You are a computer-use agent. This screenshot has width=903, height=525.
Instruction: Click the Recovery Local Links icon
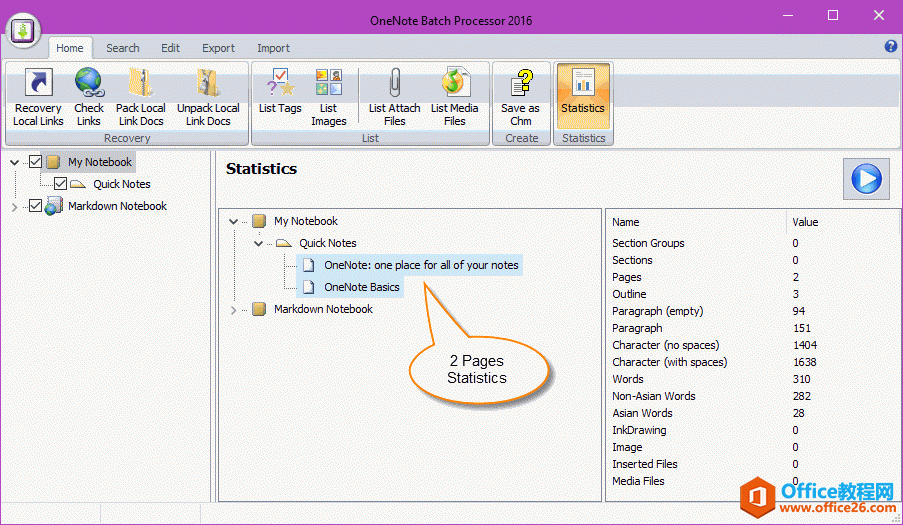click(38, 83)
